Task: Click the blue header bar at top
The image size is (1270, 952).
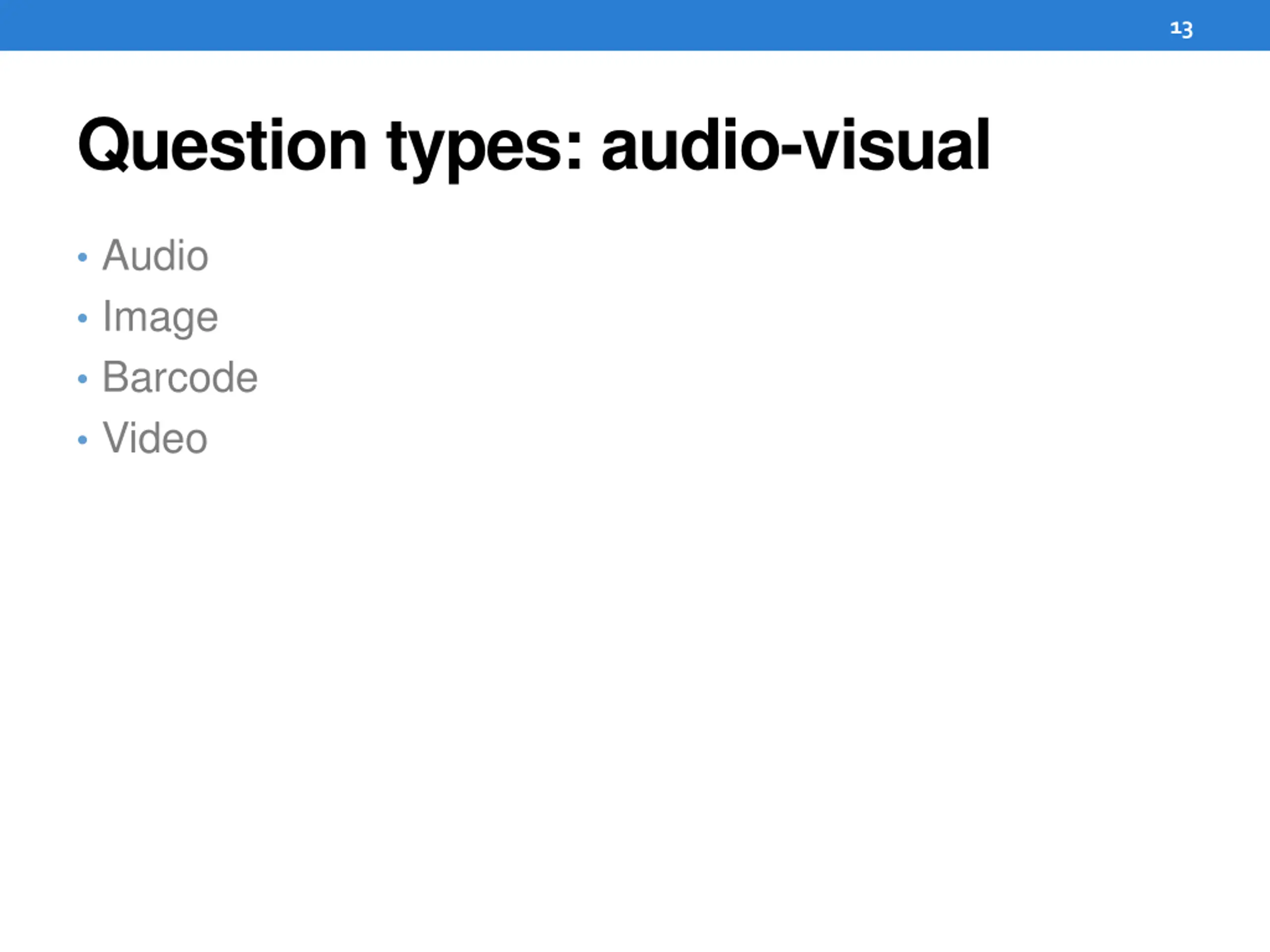Action: (574, 25)
